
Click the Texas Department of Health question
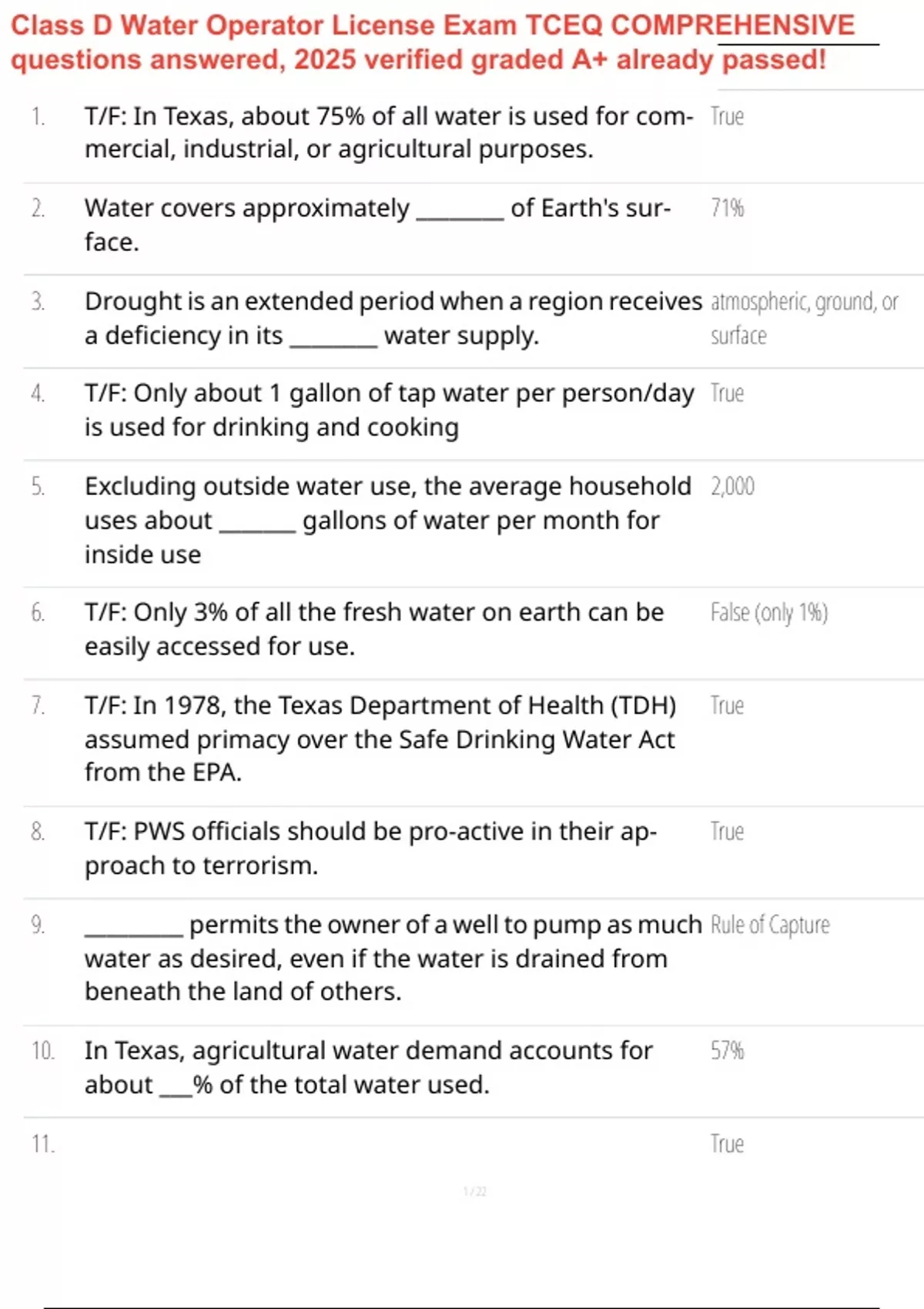[380, 738]
